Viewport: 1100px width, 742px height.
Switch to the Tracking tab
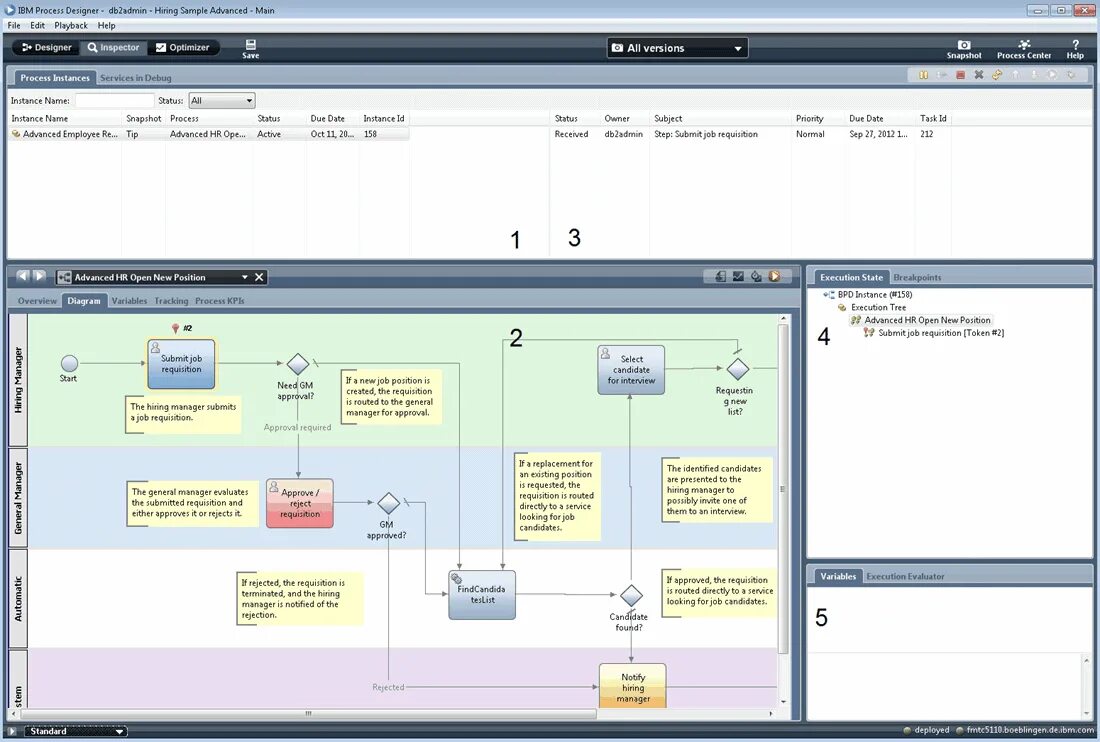coord(171,301)
